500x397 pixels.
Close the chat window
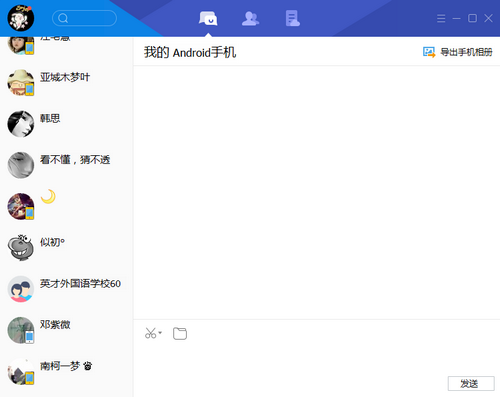pos(488,18)
